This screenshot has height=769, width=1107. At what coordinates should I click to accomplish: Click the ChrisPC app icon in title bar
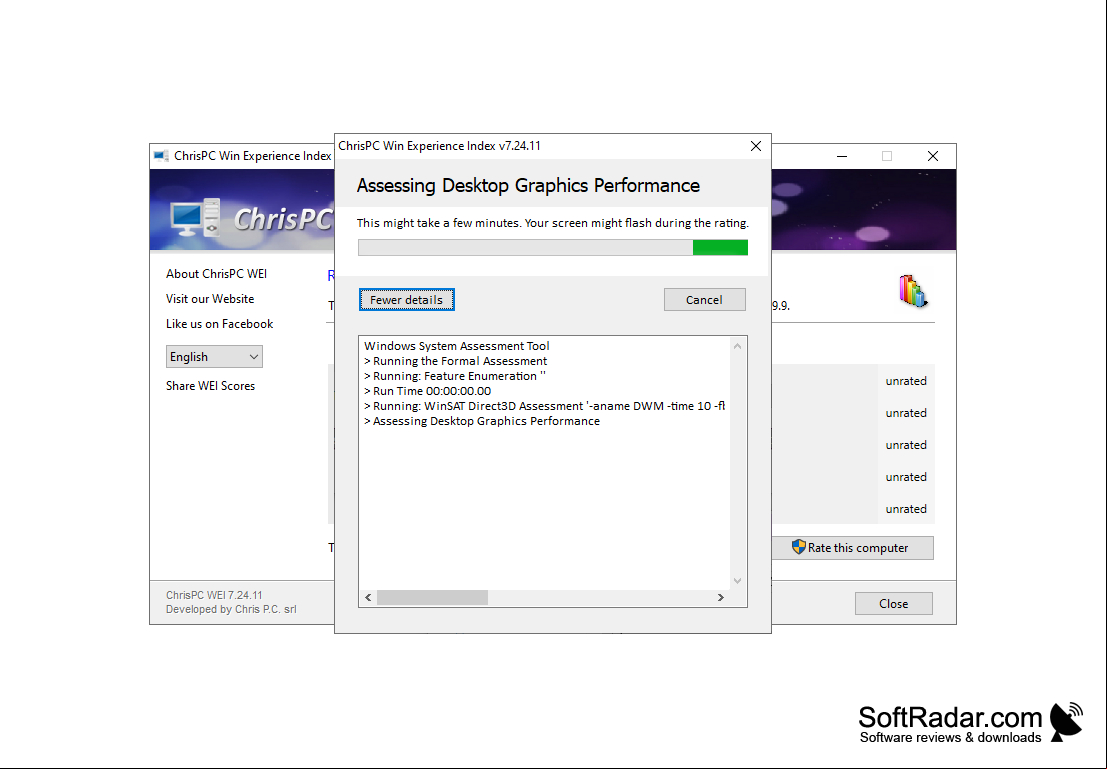(161, 156)
